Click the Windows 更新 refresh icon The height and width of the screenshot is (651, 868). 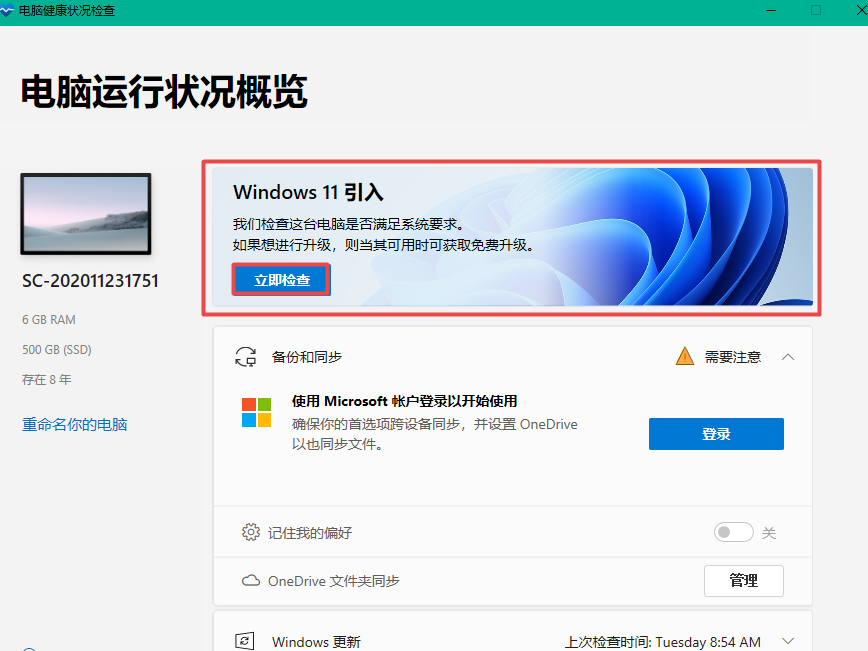245,642
